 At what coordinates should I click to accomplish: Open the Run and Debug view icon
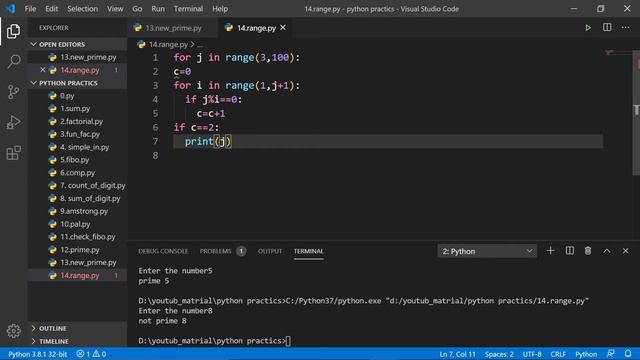pyautogui.click(x=13, y=122)
